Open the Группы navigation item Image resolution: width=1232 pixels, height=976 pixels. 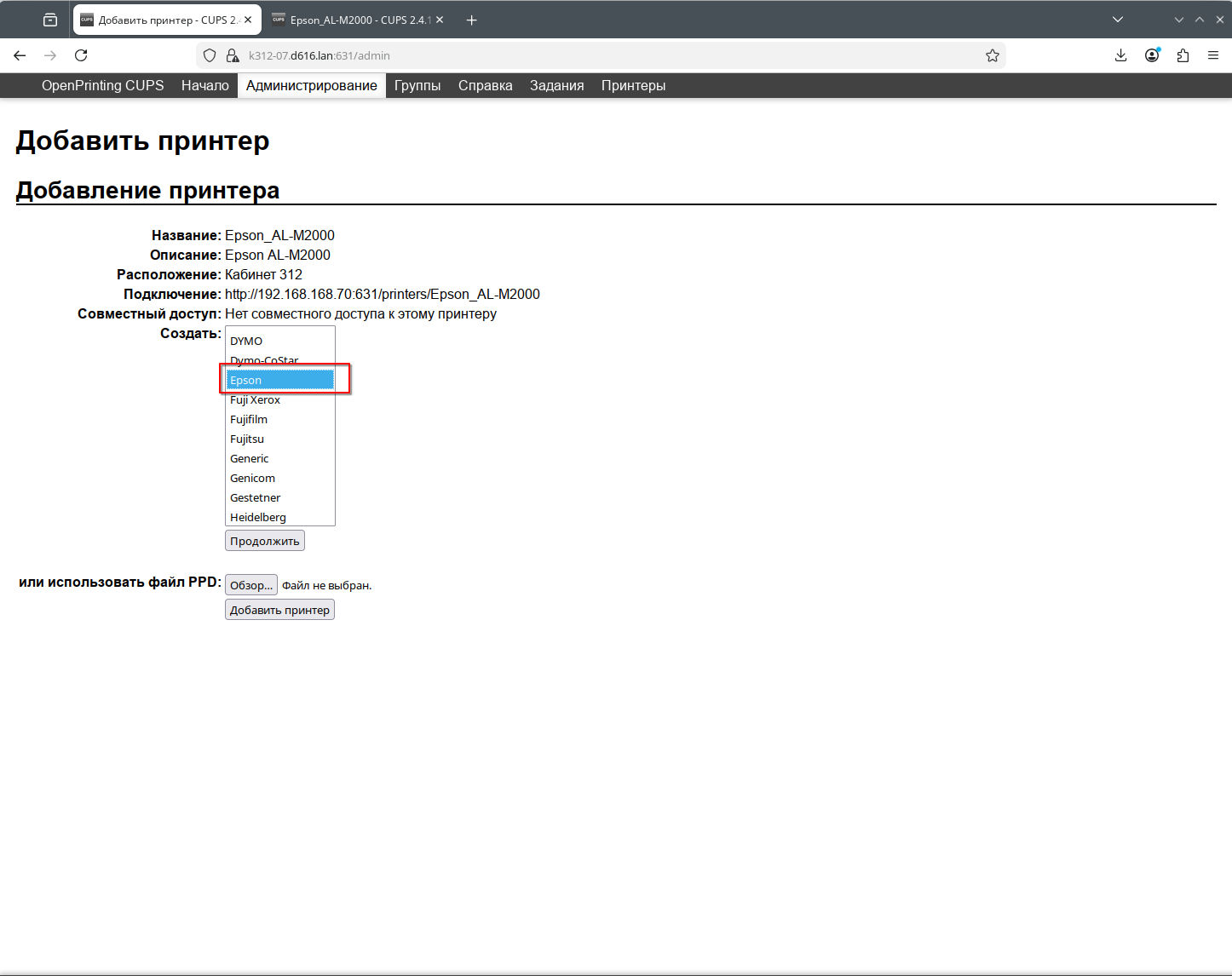click(x=417, y=85)
